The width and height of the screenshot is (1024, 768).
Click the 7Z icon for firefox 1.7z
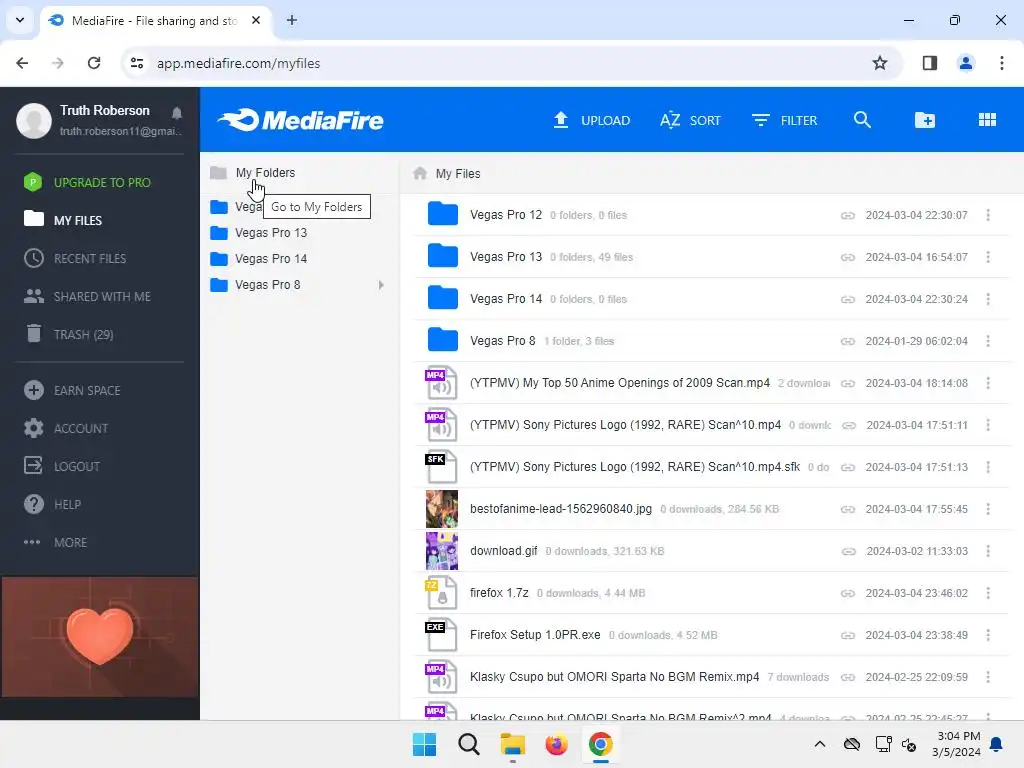pos(441,592)
